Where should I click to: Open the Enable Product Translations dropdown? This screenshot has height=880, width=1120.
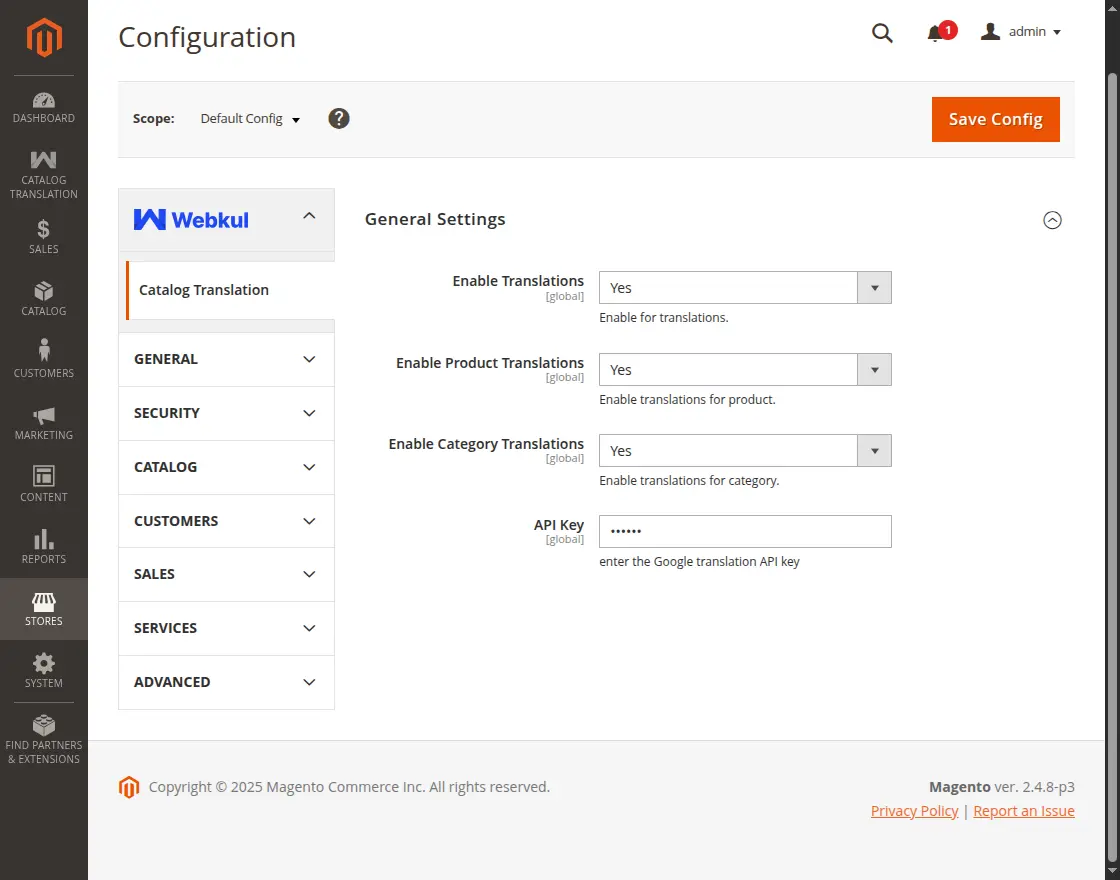click(874, 369)
